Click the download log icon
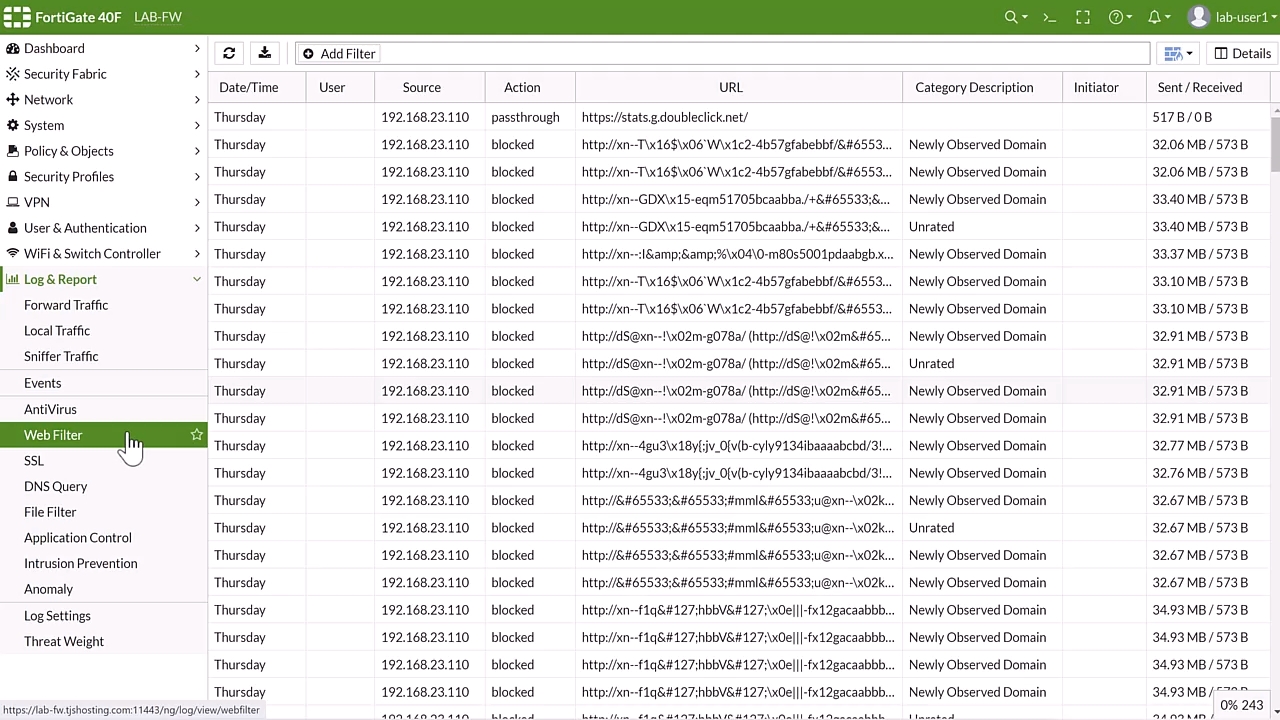The height and width of the screenshot is (720, 1280). [264, 53]
